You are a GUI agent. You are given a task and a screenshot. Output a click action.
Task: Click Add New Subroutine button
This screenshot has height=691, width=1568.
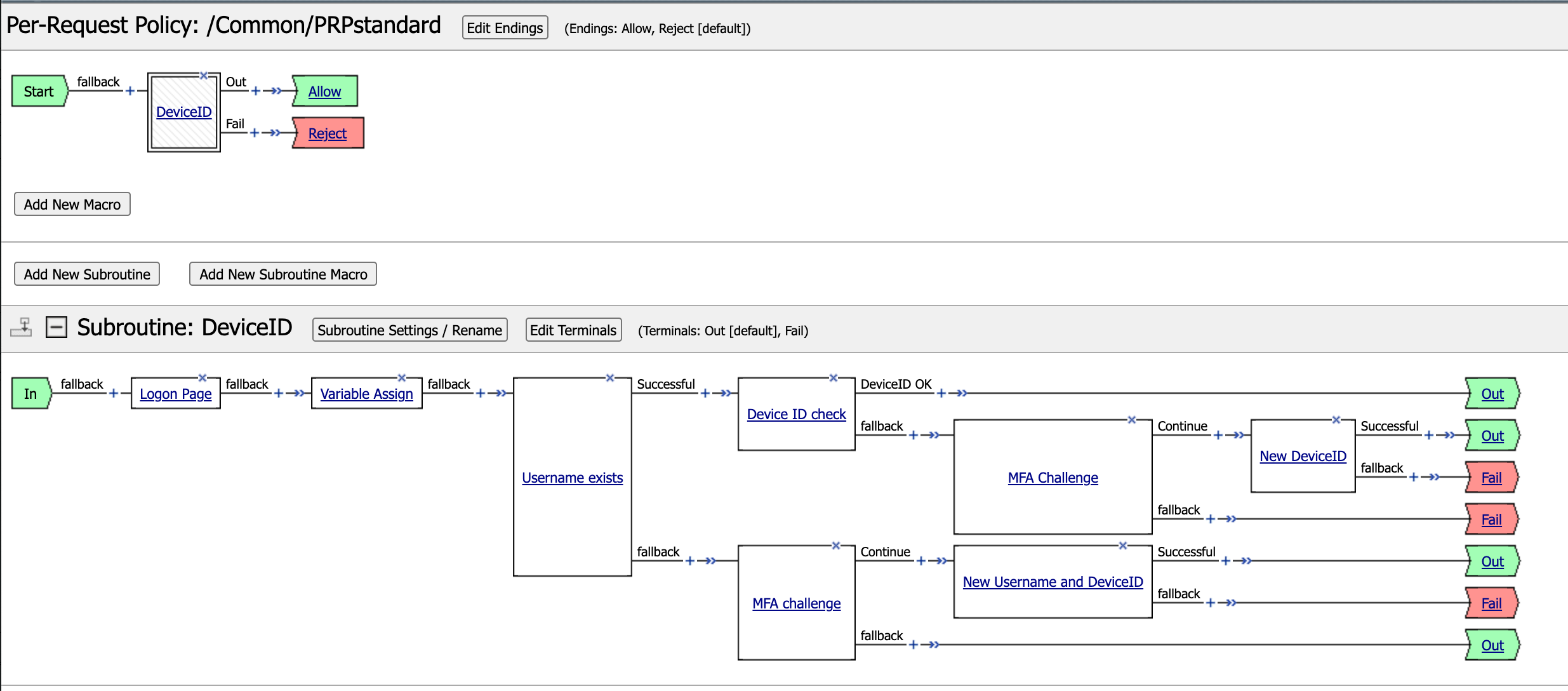pos(87,274)
